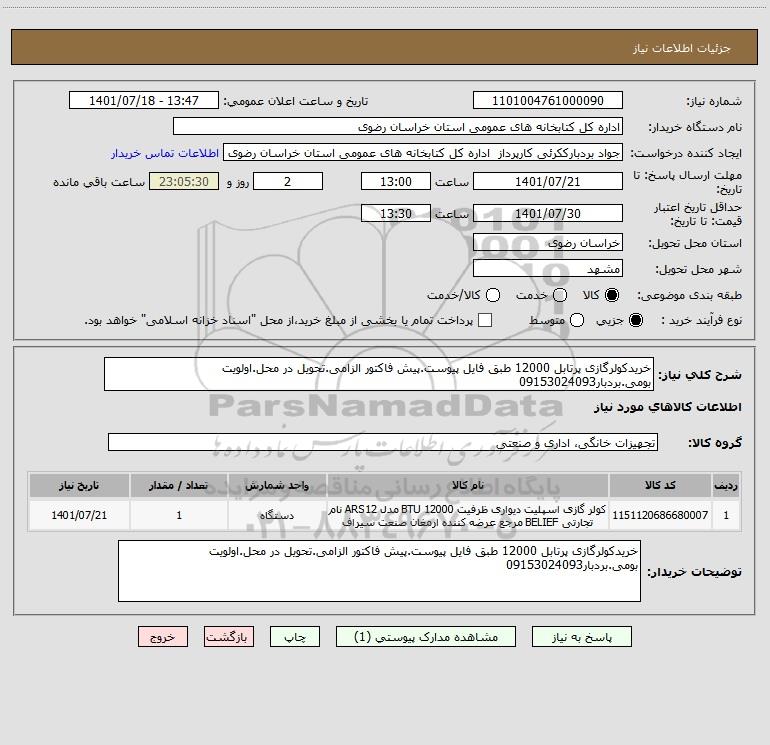Toggle the Islamic treasury payment checkbox
The width and height of the screenshot is (770, 745).
coord(485,320)
